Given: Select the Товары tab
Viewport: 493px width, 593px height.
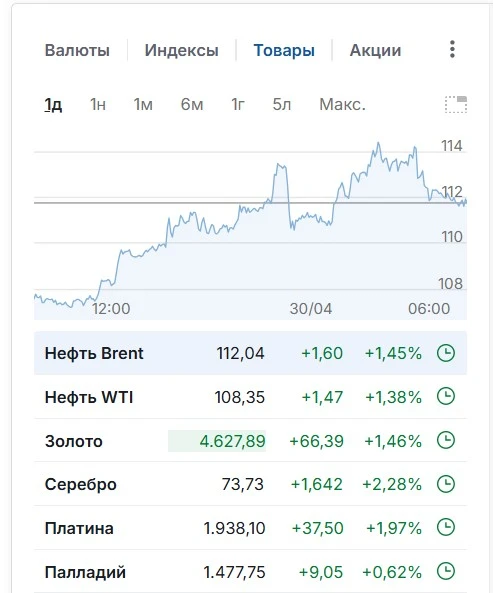Looking at the screenshot, I should (x=284, y=50).
